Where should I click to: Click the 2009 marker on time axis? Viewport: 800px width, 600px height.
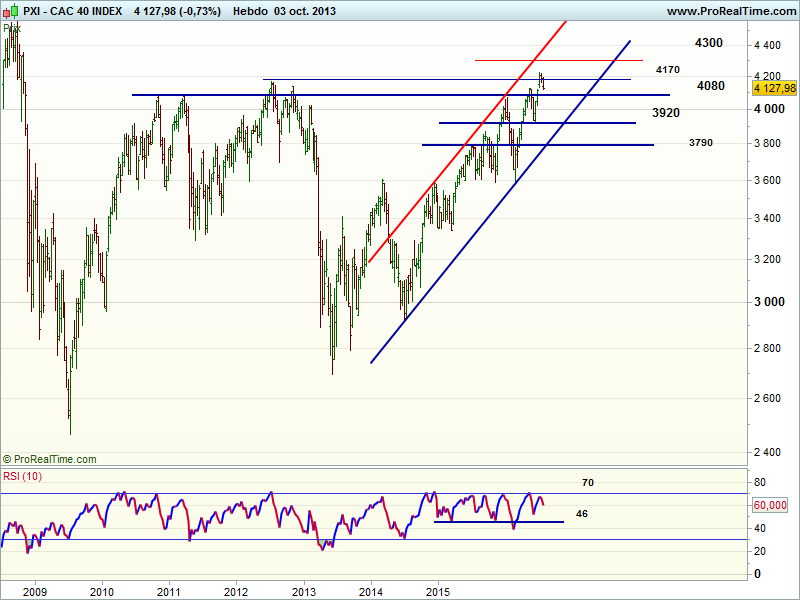(x=34, y=592)
